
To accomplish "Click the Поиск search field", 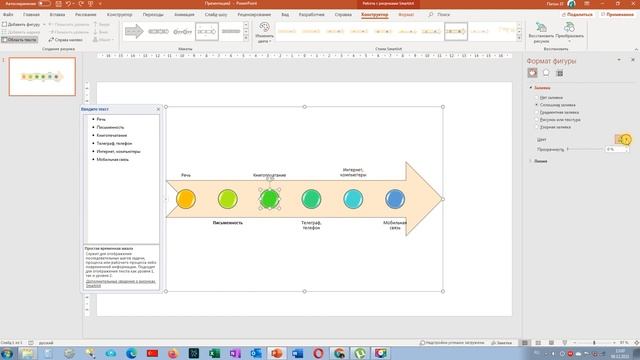I will 440,15.
